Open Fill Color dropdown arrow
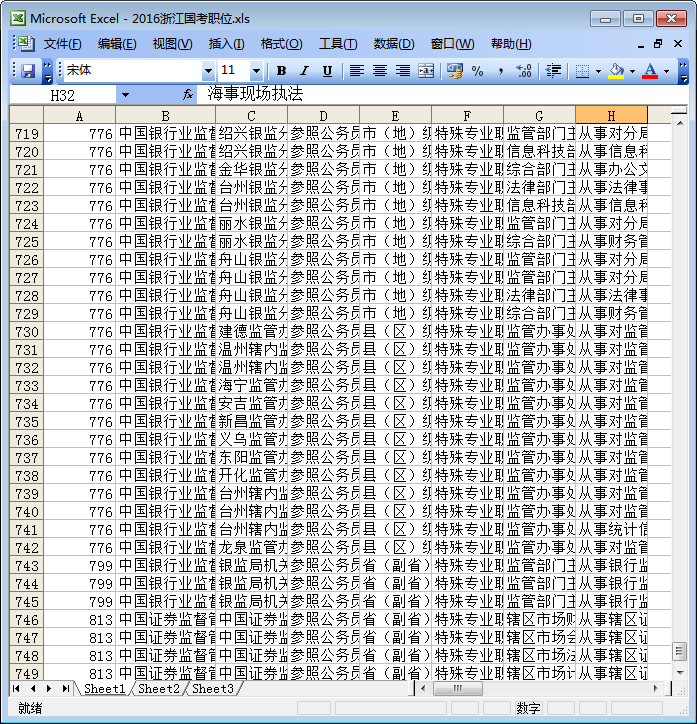This screenshot has height=724, width=697. [x=632, y=71]
